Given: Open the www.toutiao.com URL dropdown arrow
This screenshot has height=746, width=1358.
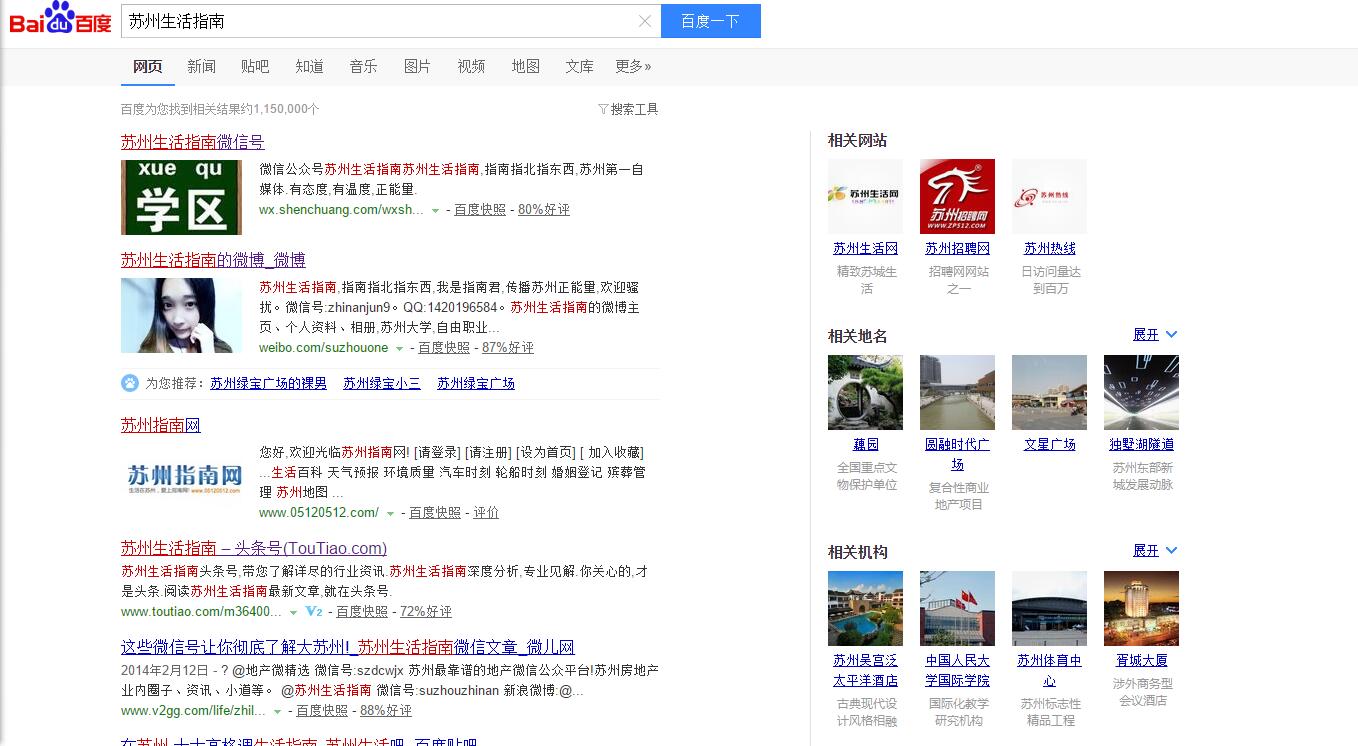Looking at the screenshot, I should point(293,612).
